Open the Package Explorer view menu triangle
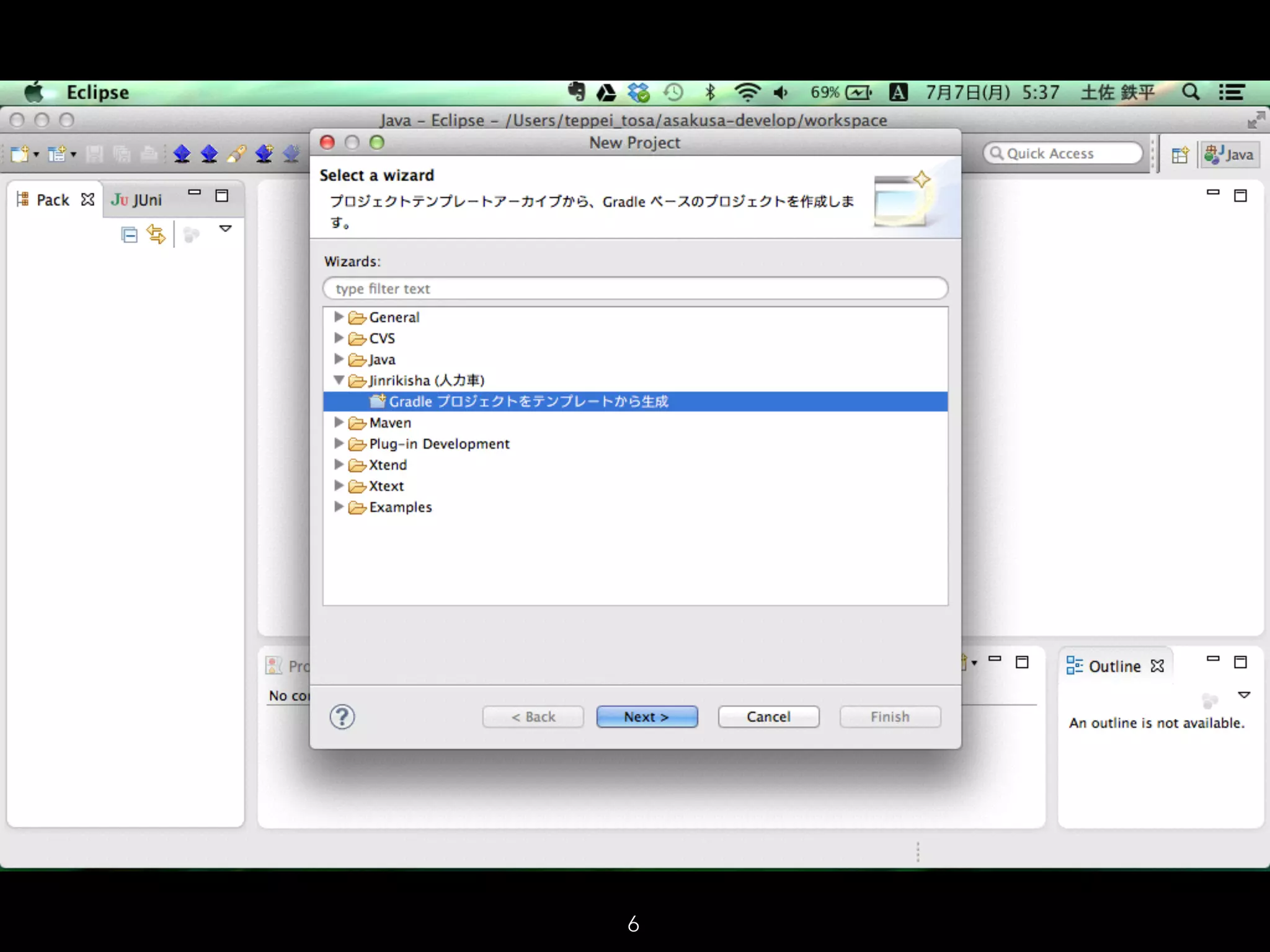Image resolution: width=1270 pixels, height=952 pixels. [226, 229]
